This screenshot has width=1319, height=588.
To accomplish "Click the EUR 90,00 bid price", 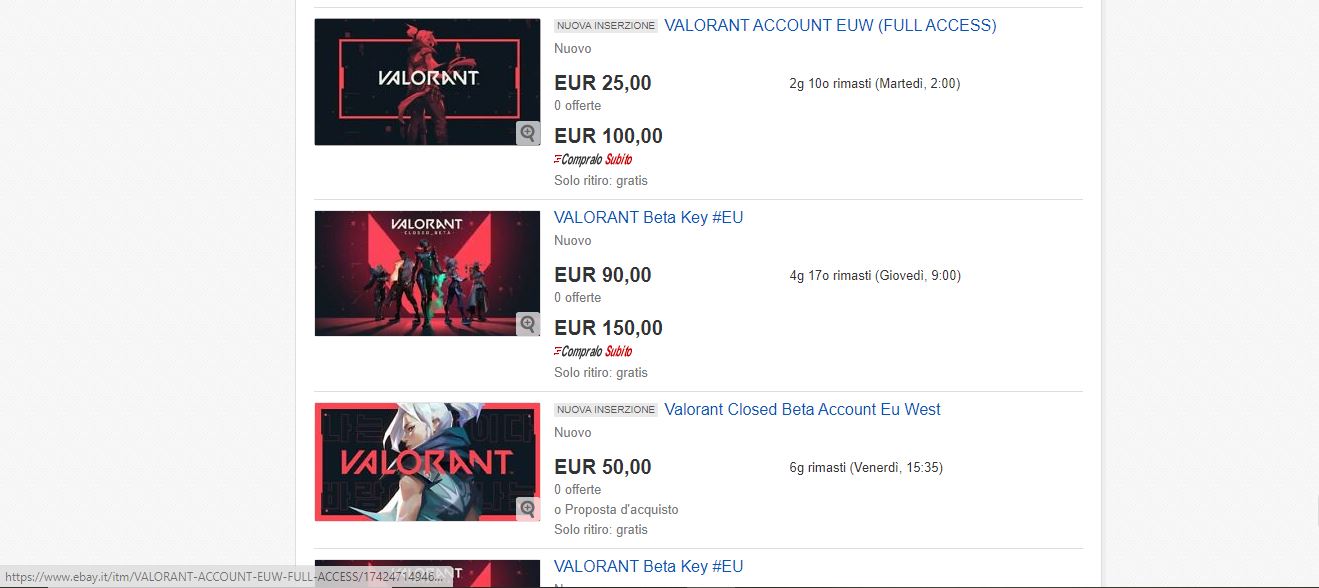I will point(603,276).
